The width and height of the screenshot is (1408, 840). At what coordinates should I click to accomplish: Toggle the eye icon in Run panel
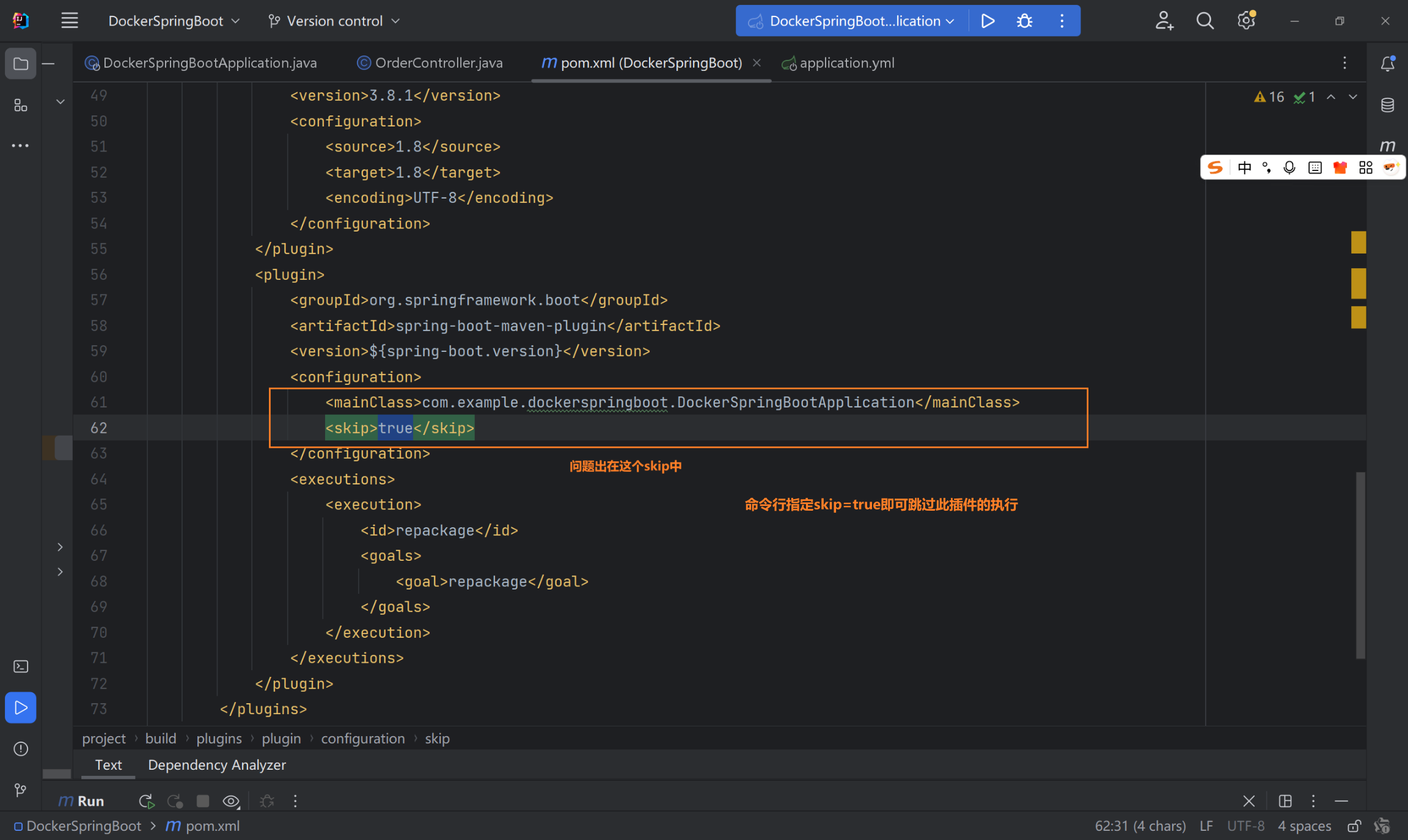(231, 801)
